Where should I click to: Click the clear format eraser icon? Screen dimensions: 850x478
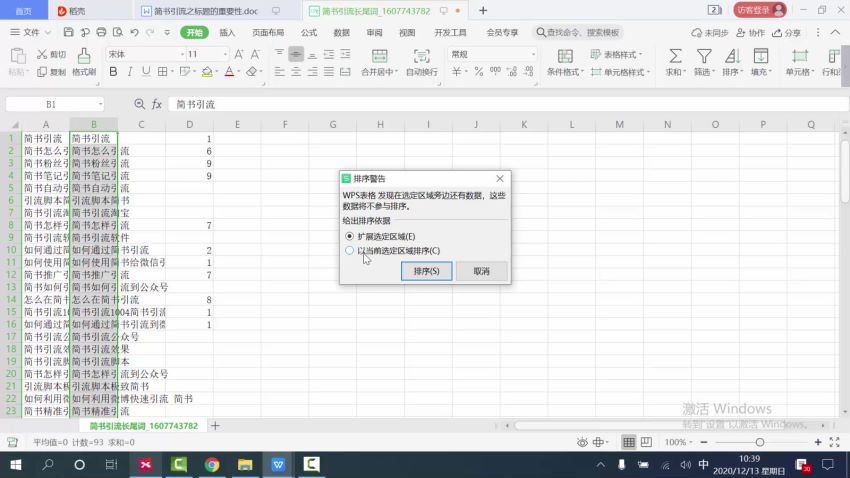[251, 72]
